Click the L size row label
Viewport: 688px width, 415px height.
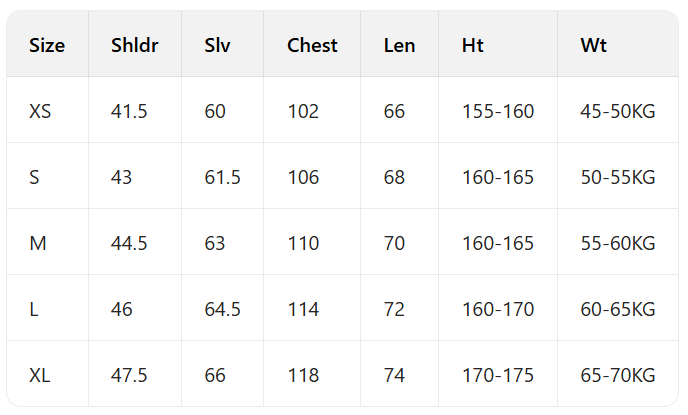coord(34,309)
